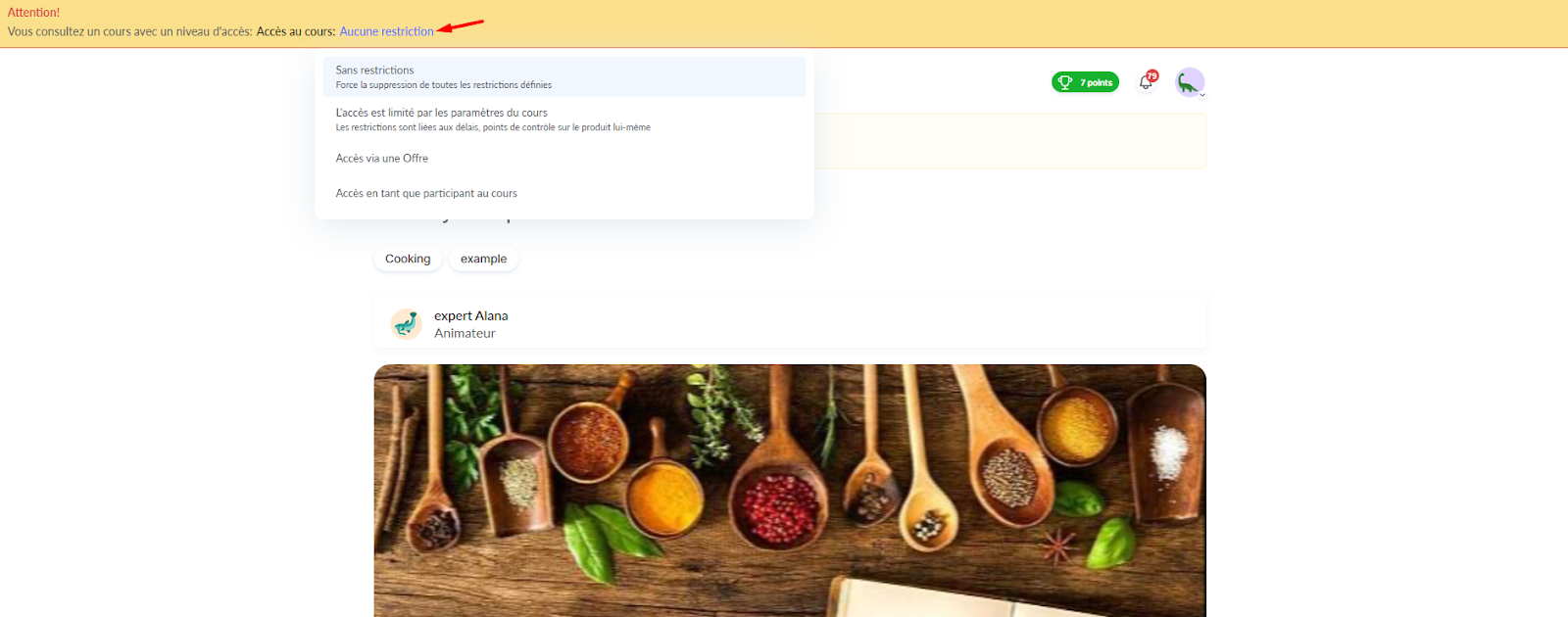Screen dimensions: 1568x617
Task: Select the Sans restrictions option
Action: (x=564, y=76)
